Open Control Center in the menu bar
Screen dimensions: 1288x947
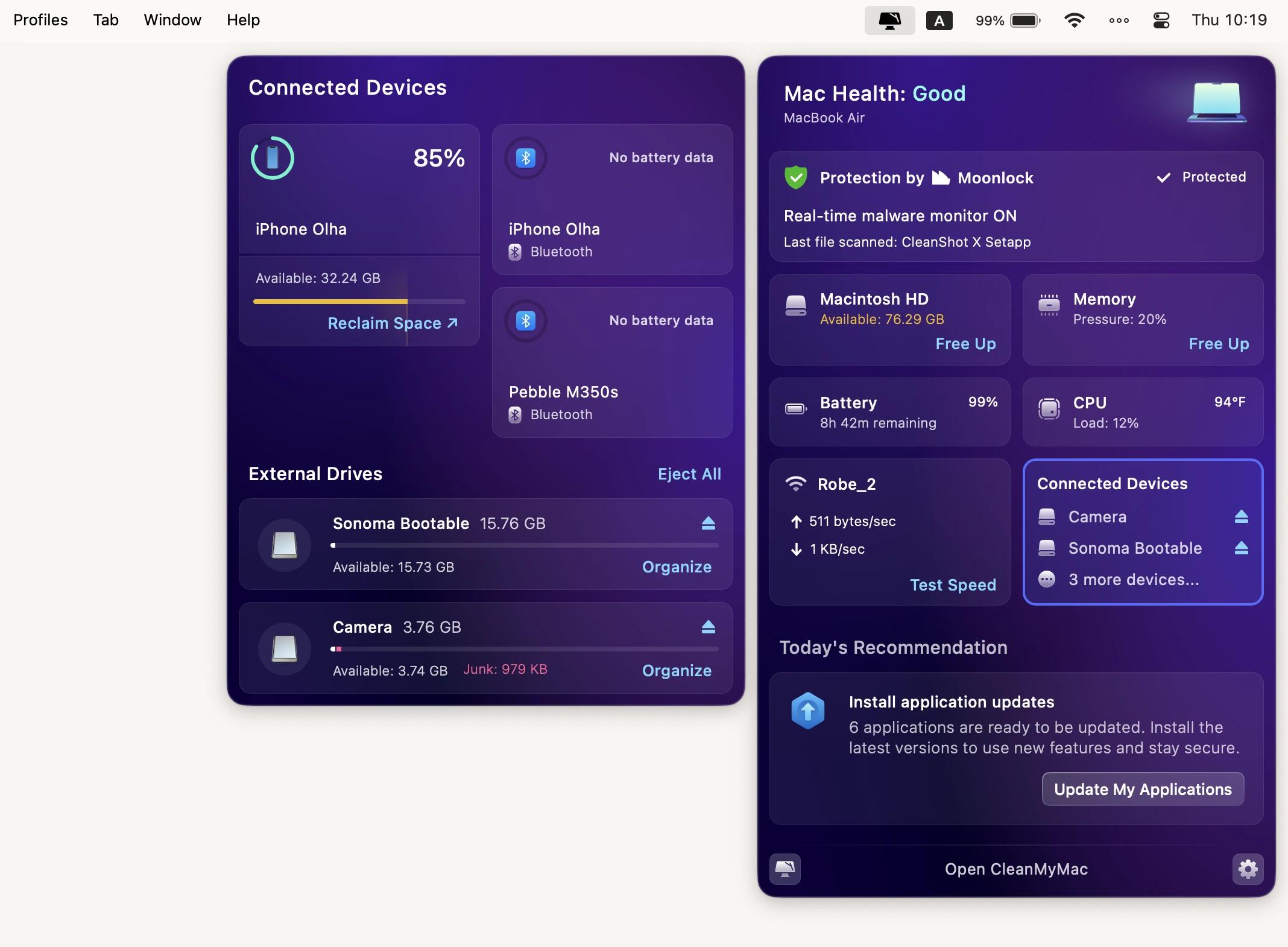(x=1161, y=21)
